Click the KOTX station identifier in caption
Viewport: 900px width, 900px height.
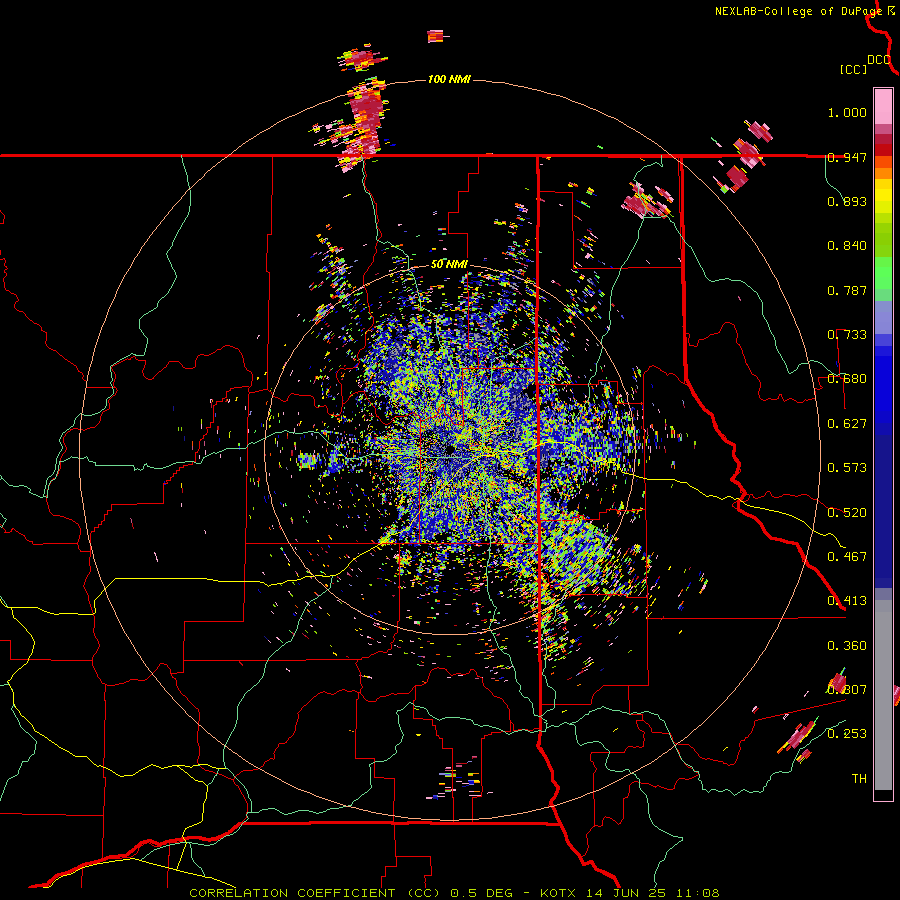(x=560, y=893)
